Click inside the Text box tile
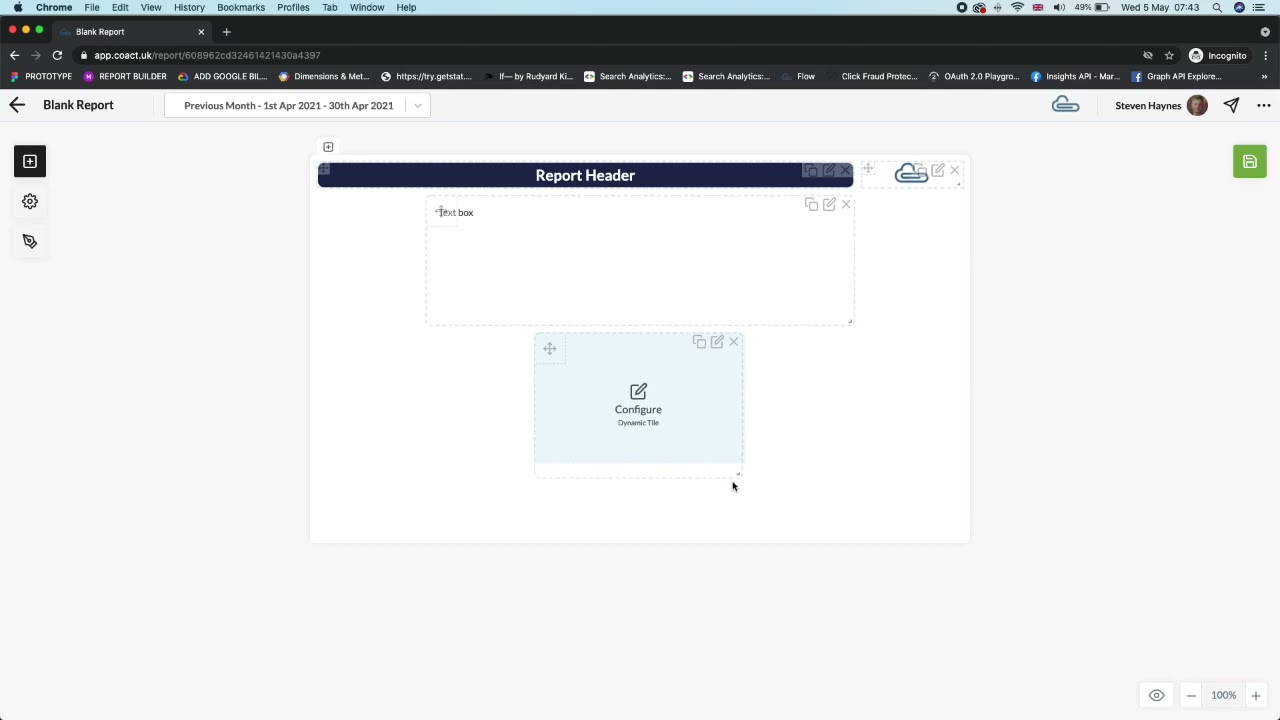Image resolution: width=1280 pixels, height=720 pixels. [x=640, y=262]
